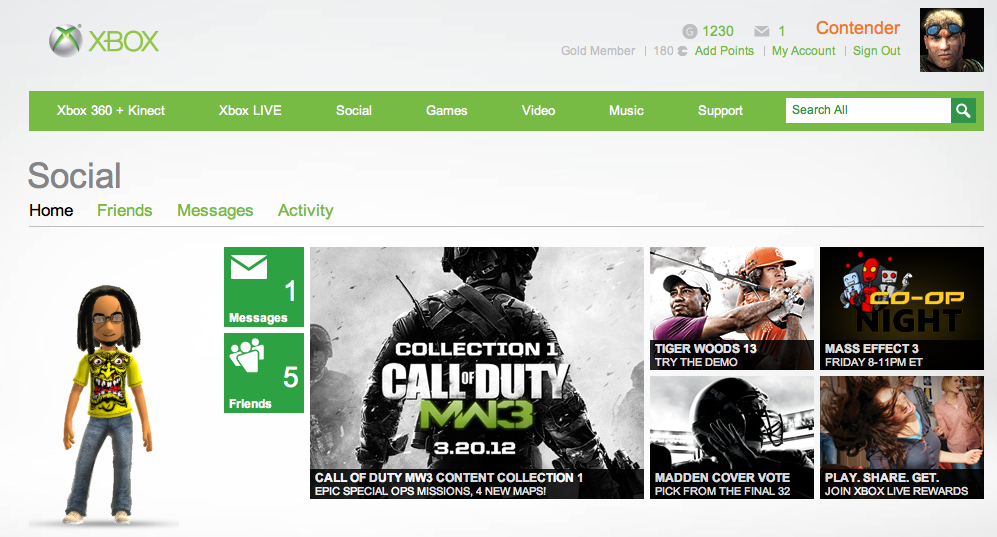Screen dimensions: 997x537
Task: Switch to the Activity tab
Action: [x=305, y=210]
